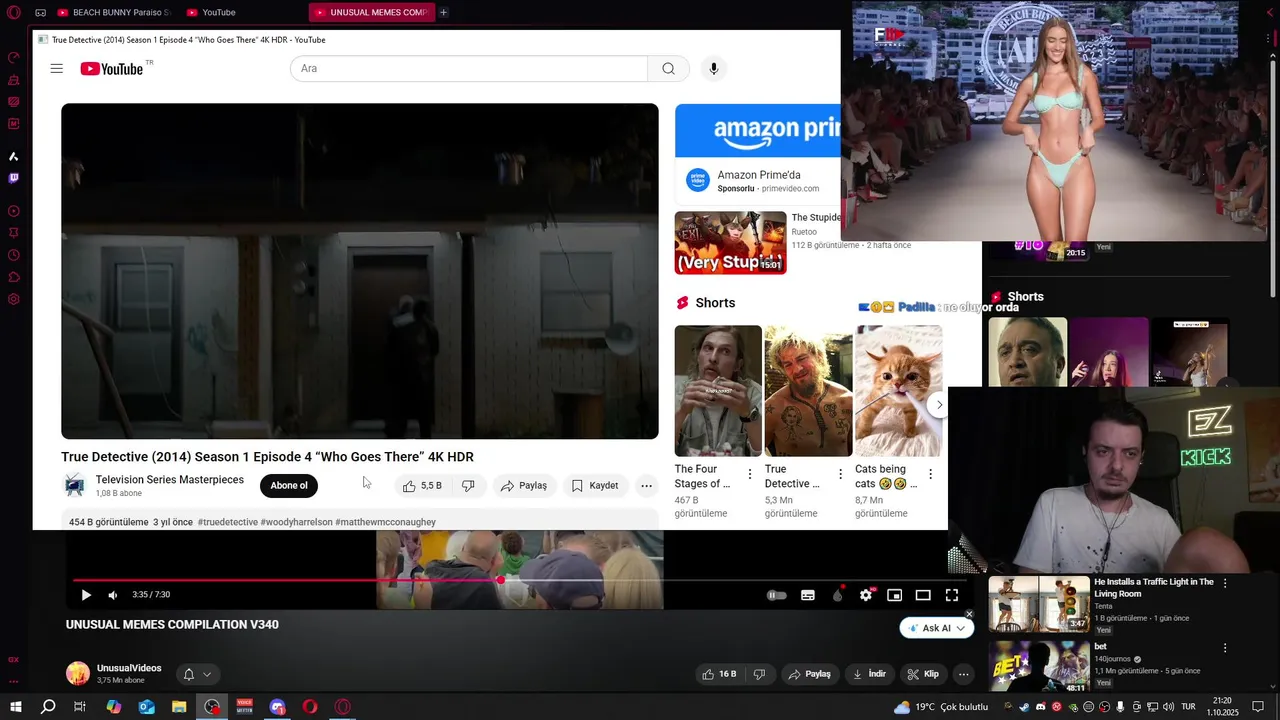1280x720 pixels.
Task: Go to YouTube home via logo
Action: coord(111,69)
